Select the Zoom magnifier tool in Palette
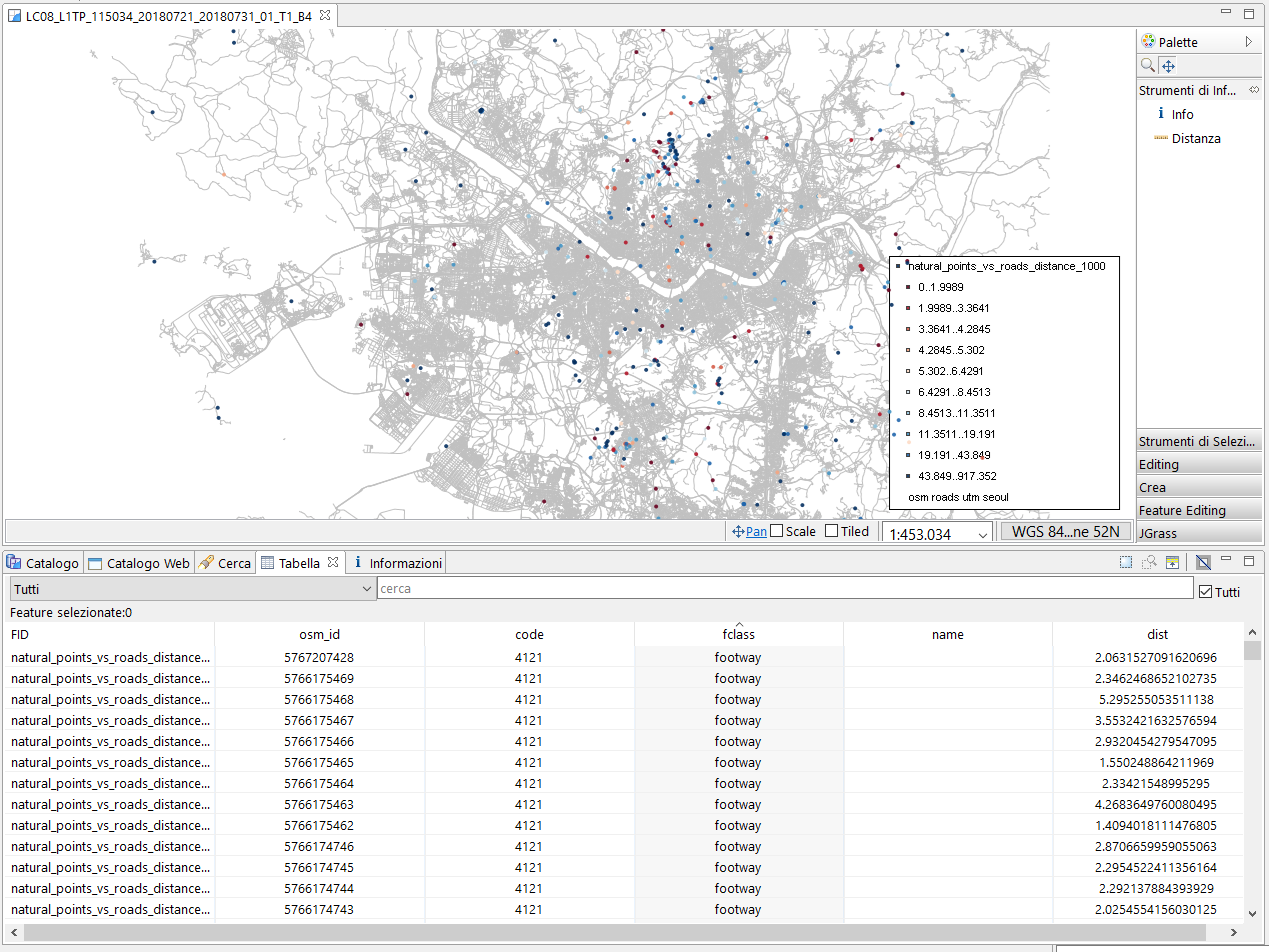The image size is (1269, 952). (1148, 66)
